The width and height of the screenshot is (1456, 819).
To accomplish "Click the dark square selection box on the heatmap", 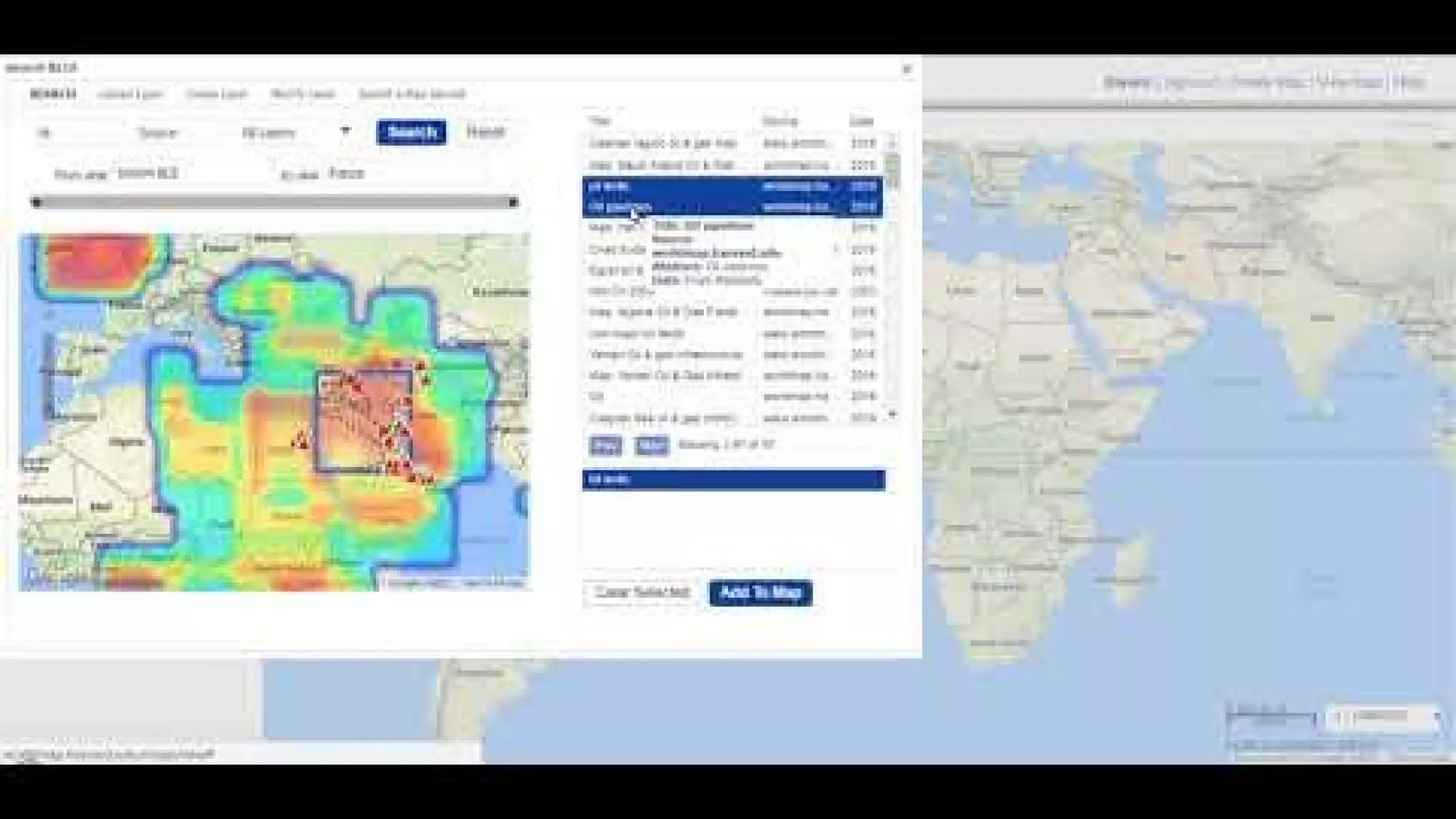I will click(x=364, y=419).
